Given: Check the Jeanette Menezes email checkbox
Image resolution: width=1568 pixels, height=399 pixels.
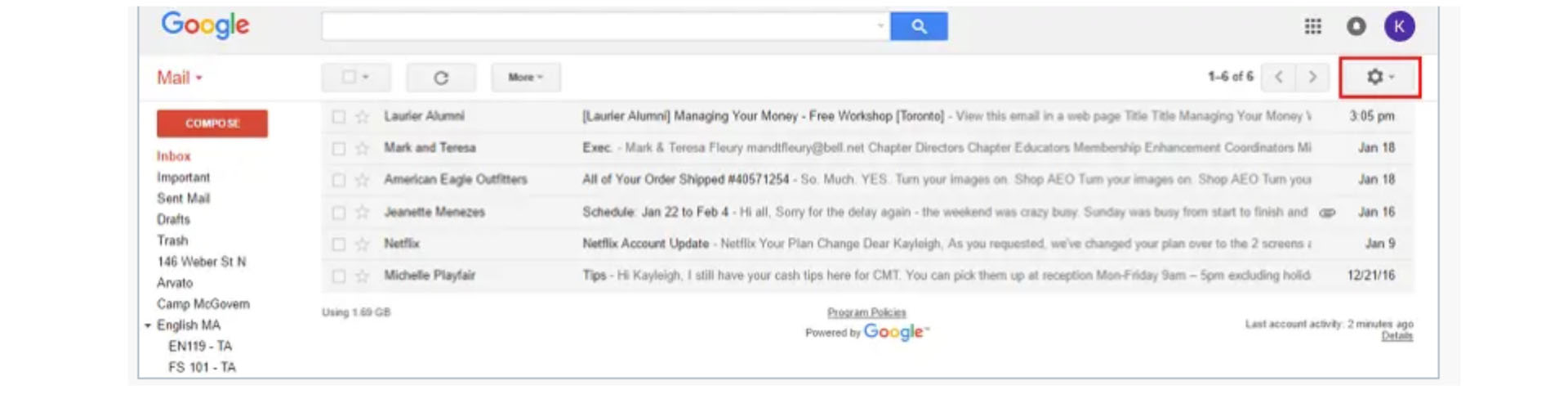Looking at the screenshot, I should point(338,213).
